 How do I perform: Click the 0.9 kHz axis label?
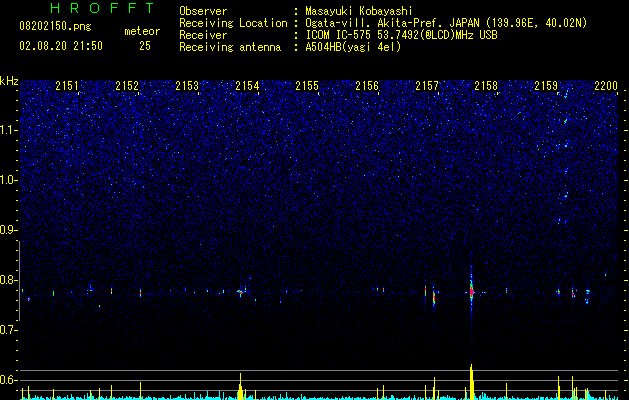(x=8, y=230)
